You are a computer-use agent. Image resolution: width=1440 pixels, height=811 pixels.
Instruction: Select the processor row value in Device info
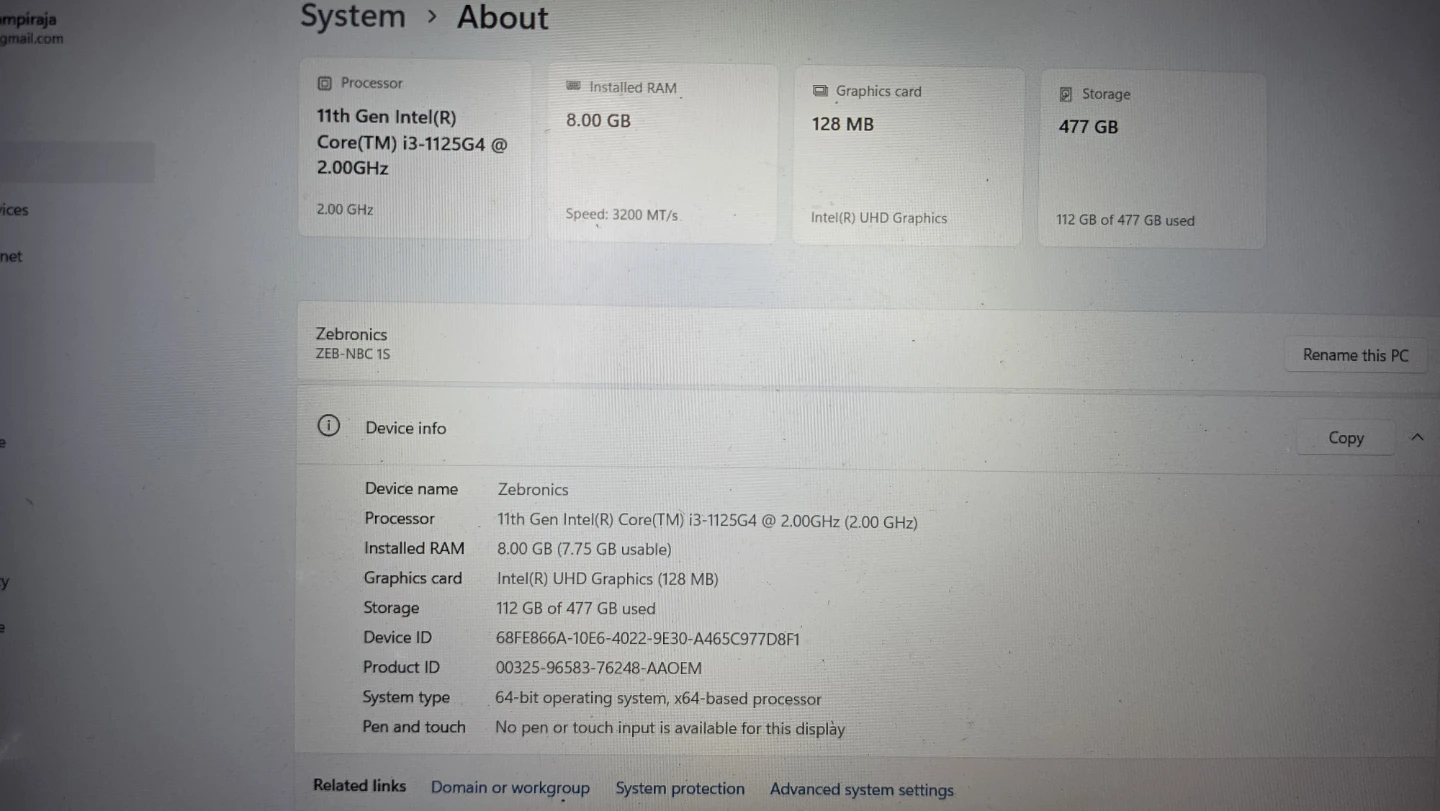coord(707,521)
